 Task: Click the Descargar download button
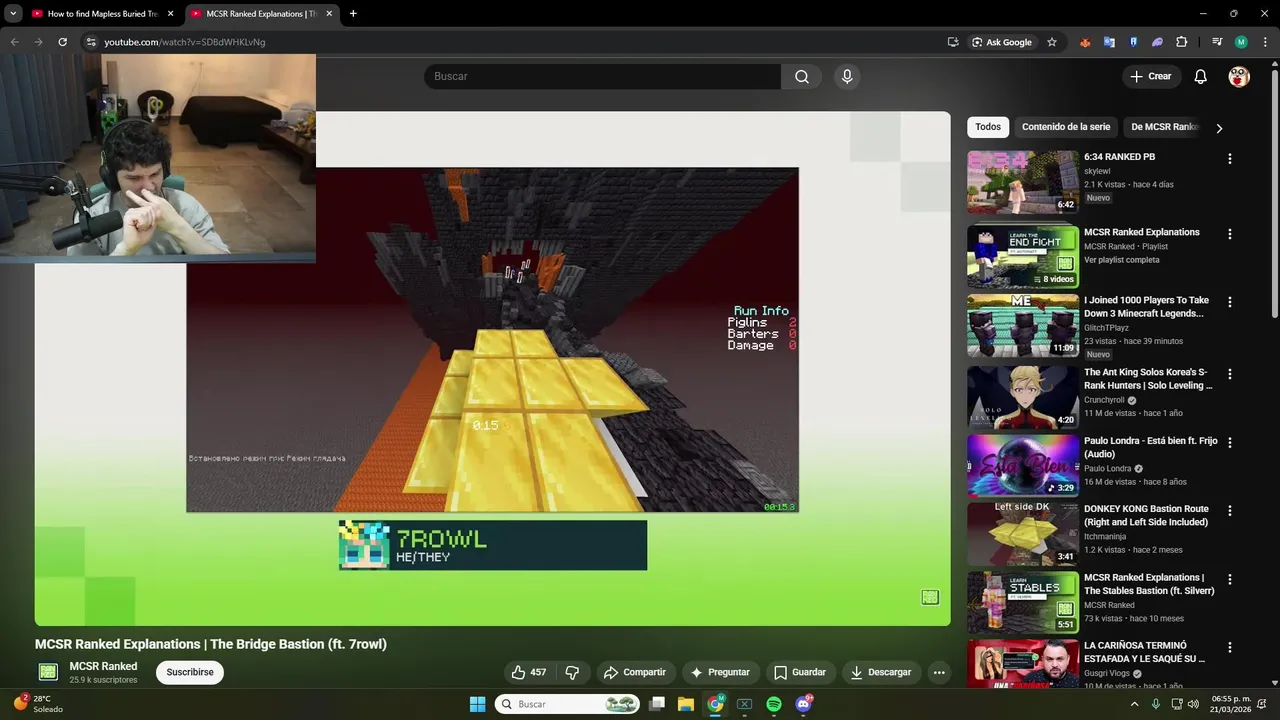[881, 672]
